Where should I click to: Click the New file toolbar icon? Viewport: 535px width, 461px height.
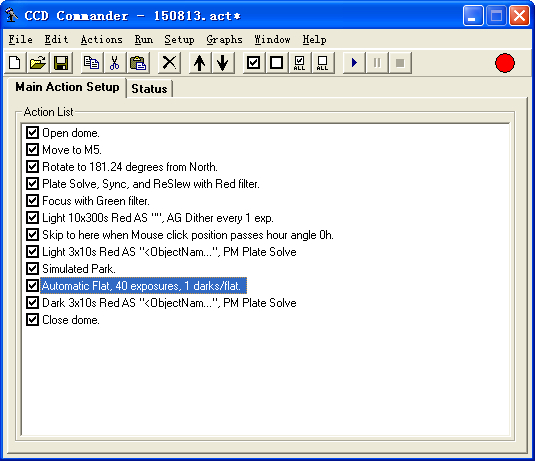[15, 63]
